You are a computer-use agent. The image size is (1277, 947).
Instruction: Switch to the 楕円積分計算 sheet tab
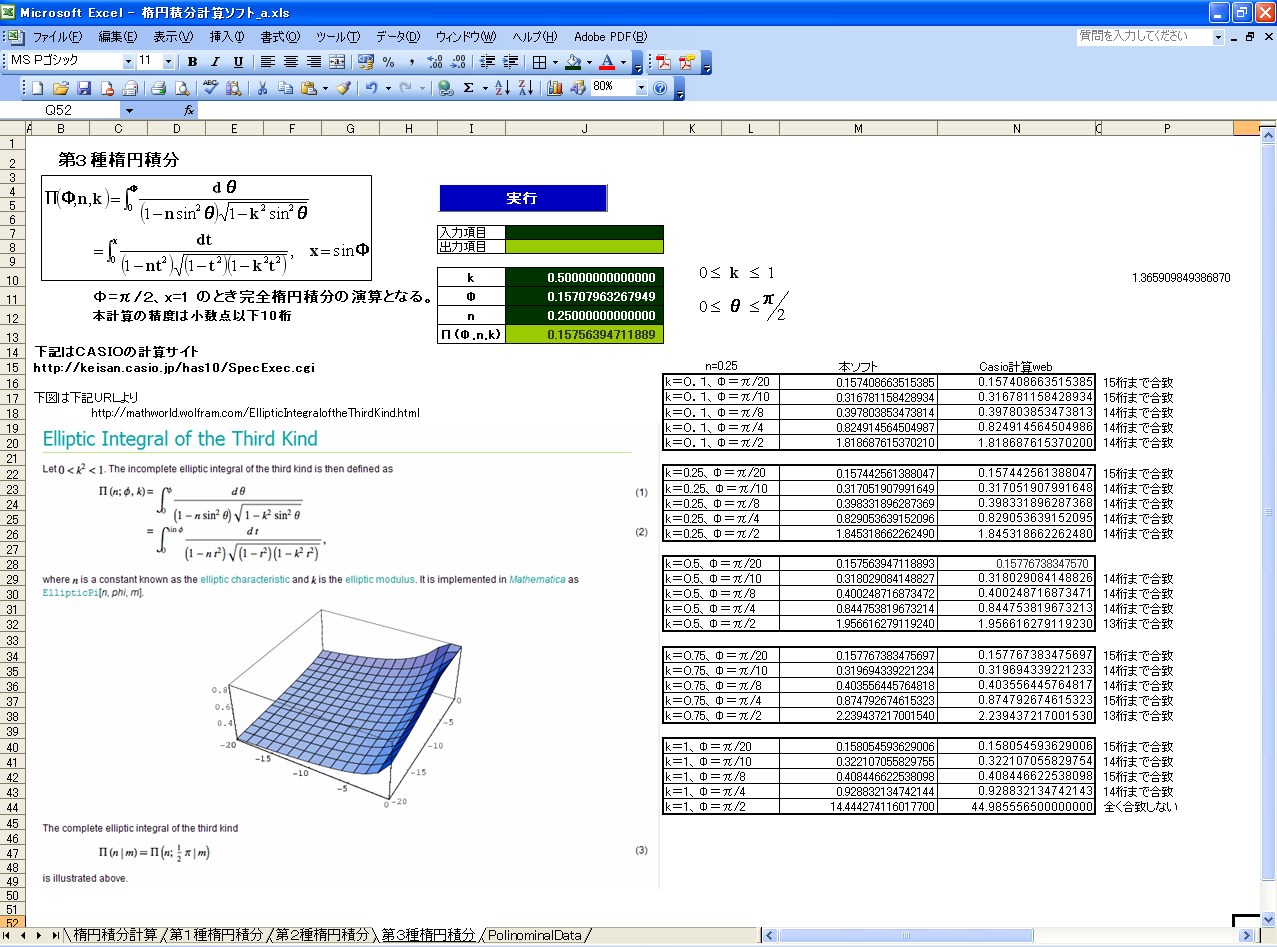click(x=115, y=935)
